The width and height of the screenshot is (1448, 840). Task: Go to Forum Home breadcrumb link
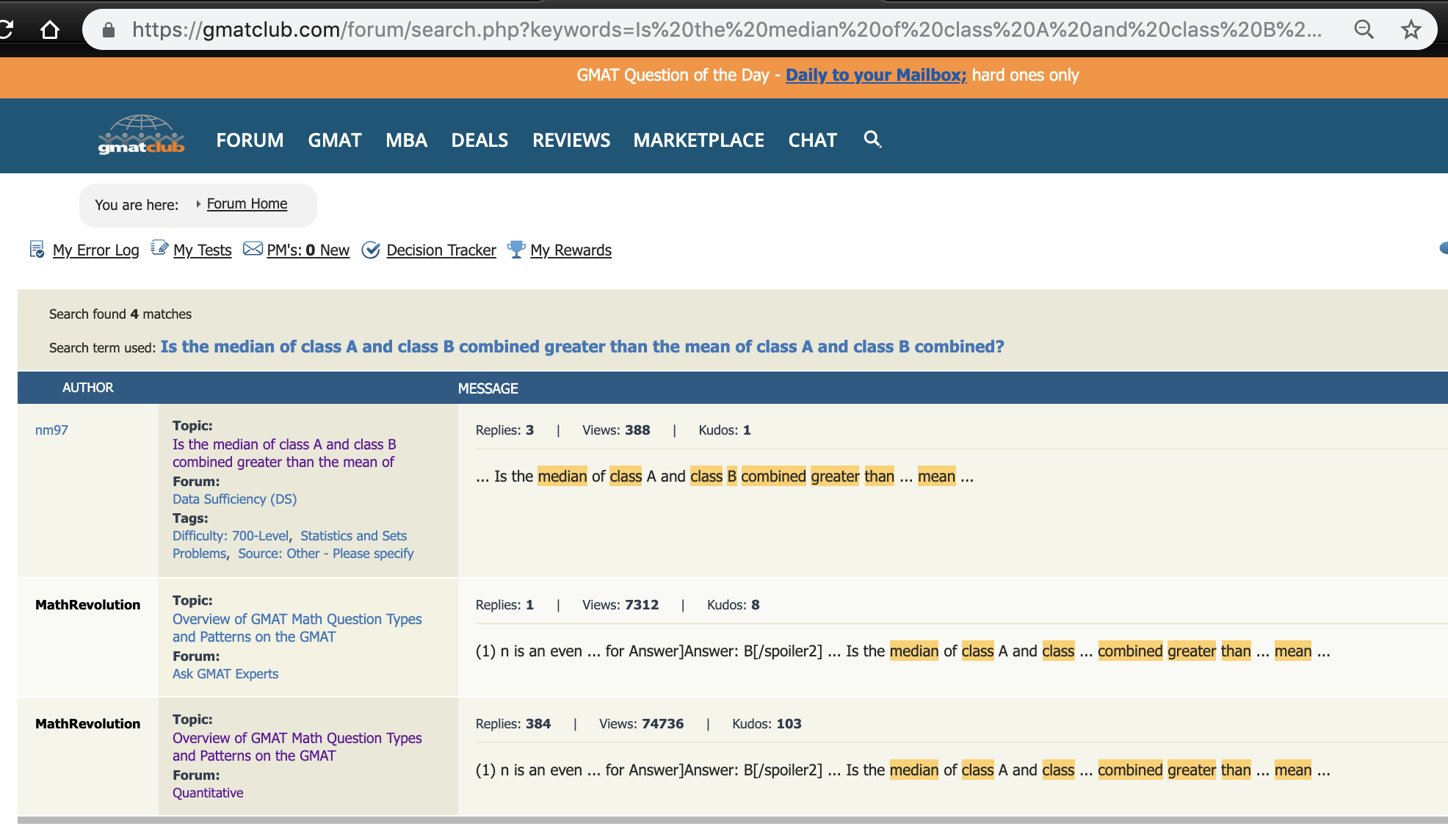[x=247, y=204]
